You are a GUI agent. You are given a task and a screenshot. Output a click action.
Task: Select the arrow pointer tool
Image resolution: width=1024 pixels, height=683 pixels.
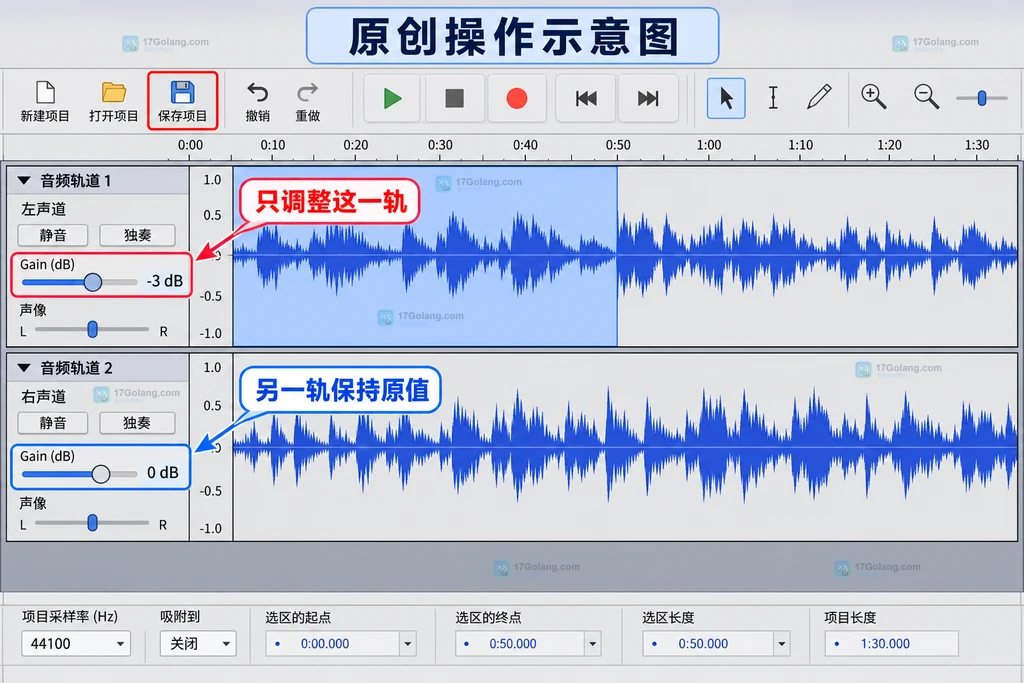[x=726, y=99]
